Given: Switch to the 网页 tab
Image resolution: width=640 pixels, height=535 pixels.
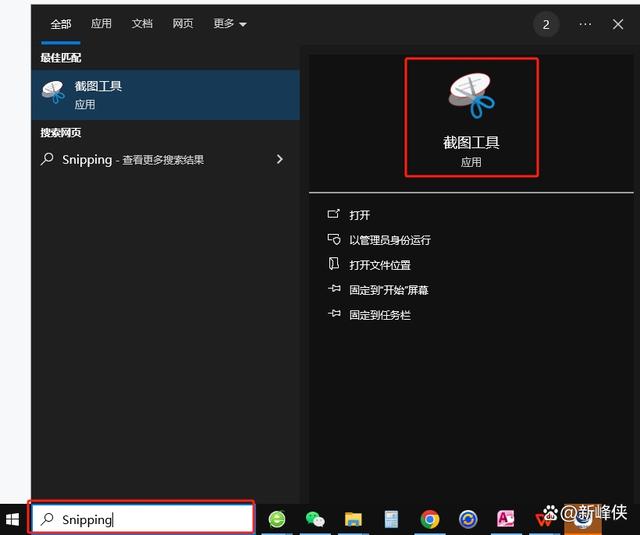Looking at the screenshot, I should coord(182,24).
